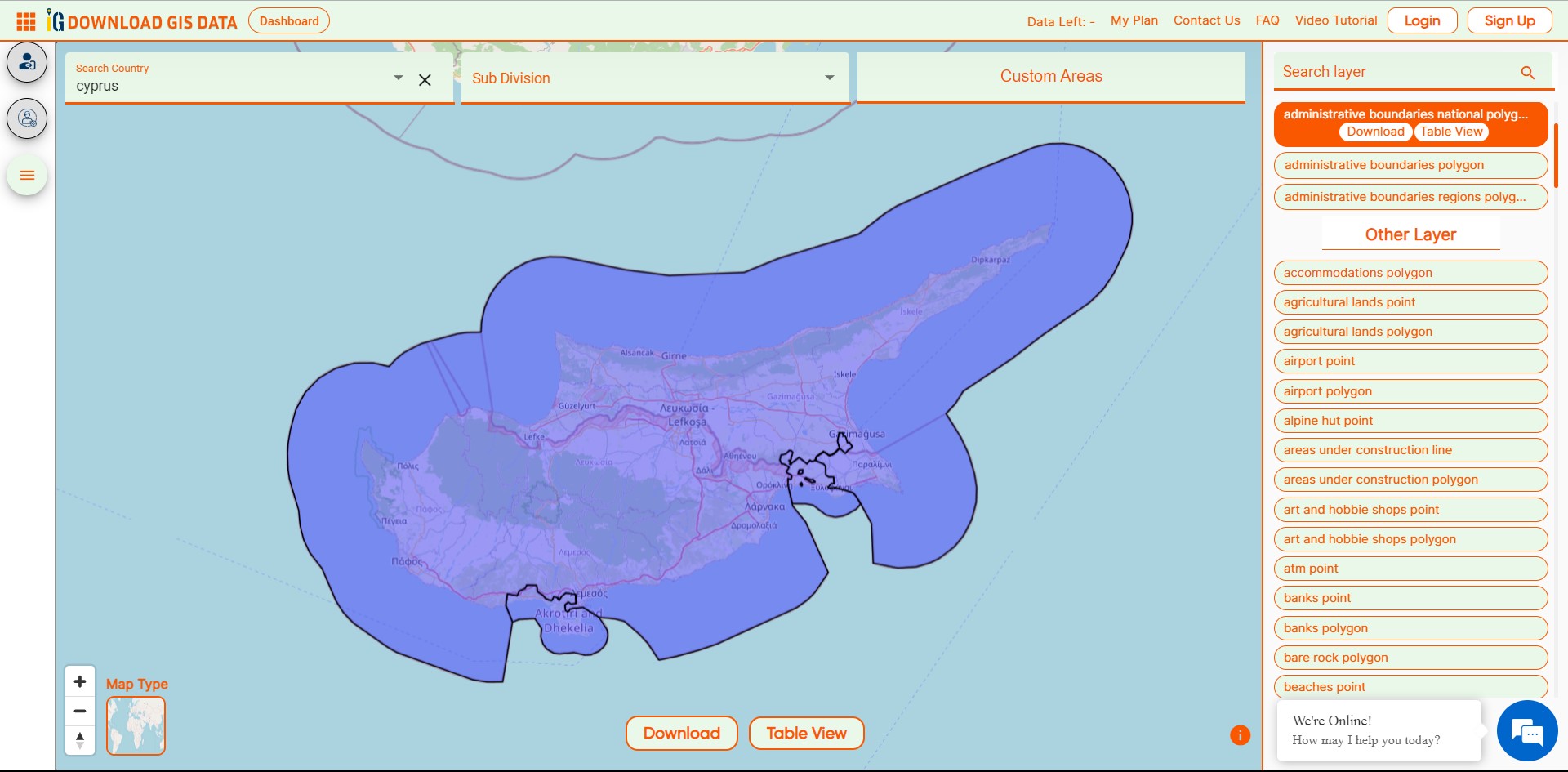Click the Download button below the map
This screenshot has width=1568, height=772.
pos(681,733)
